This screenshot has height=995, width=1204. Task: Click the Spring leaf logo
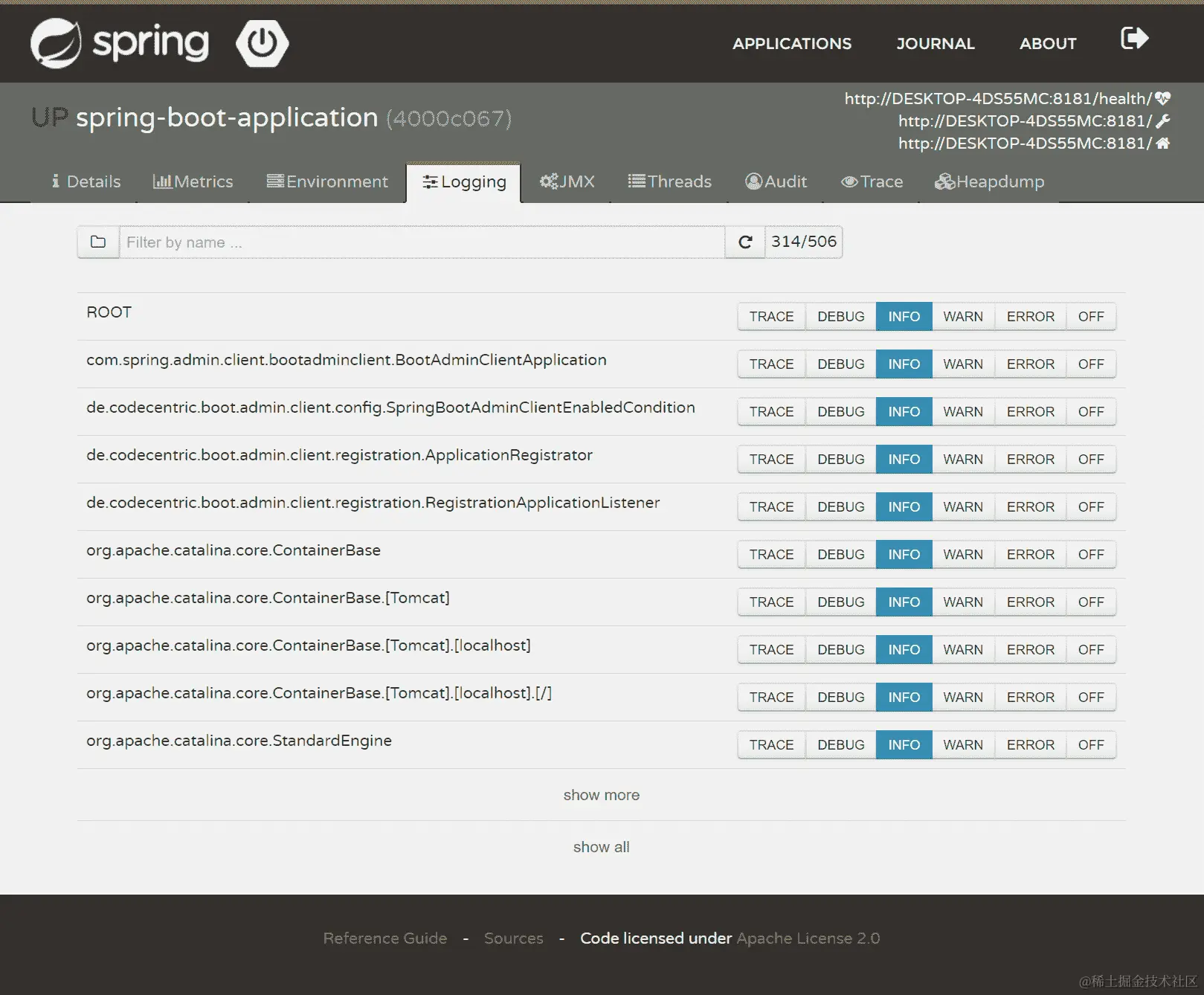(x=56, y=43)
